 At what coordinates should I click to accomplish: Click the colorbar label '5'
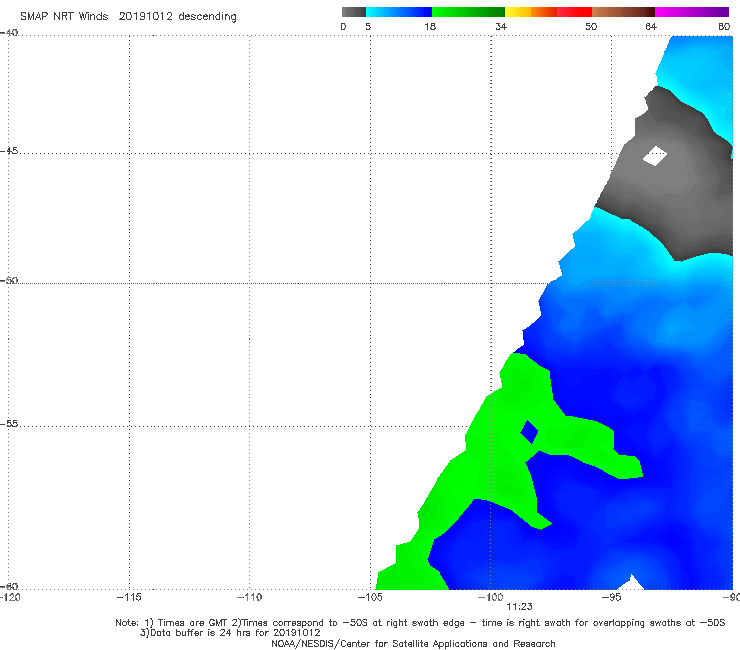[368, 26]
